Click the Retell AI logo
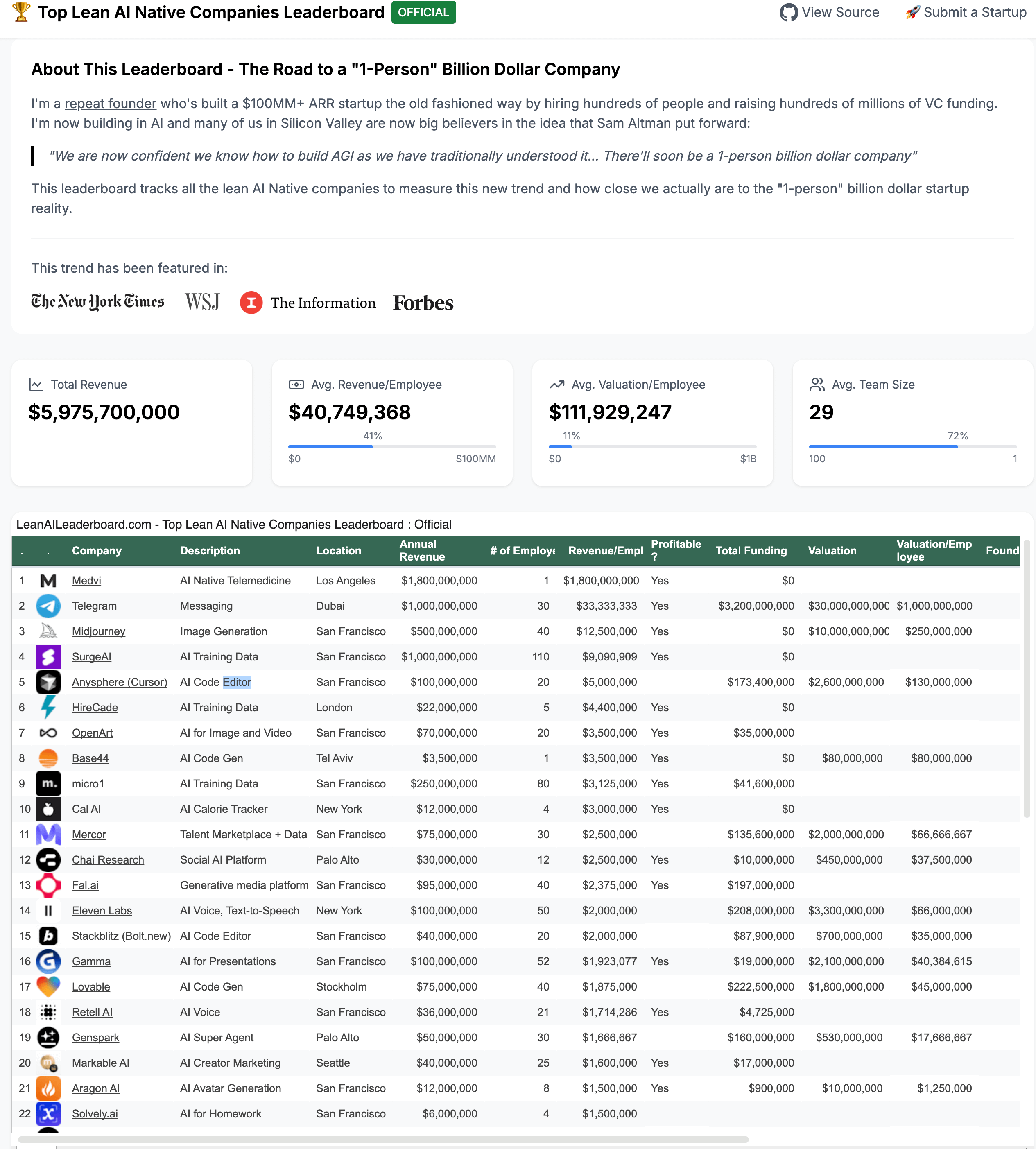The height and width of the screenshot is (1149, 1036). pos(48,1012)
